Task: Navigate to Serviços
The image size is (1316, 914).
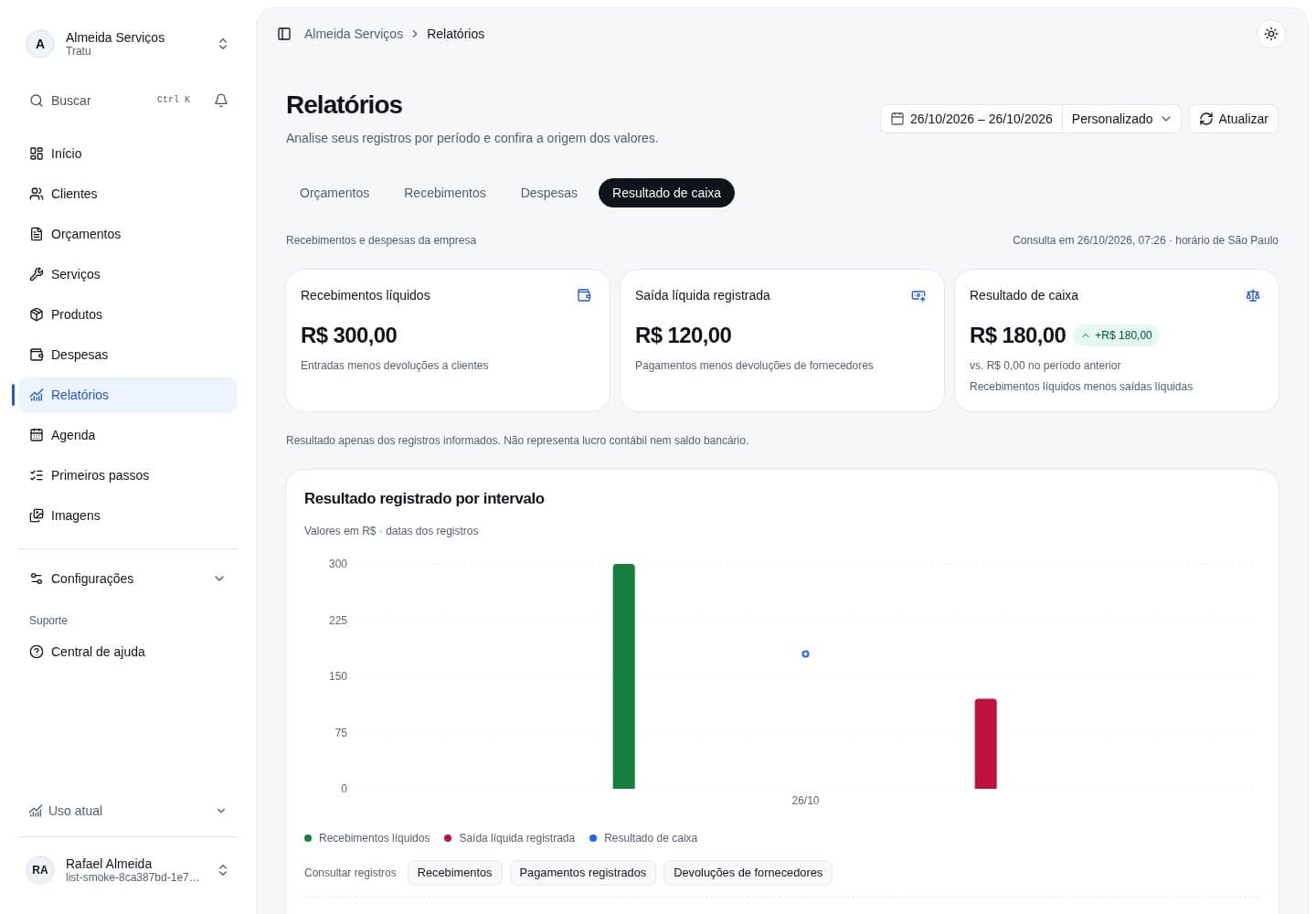Action: 128,274
